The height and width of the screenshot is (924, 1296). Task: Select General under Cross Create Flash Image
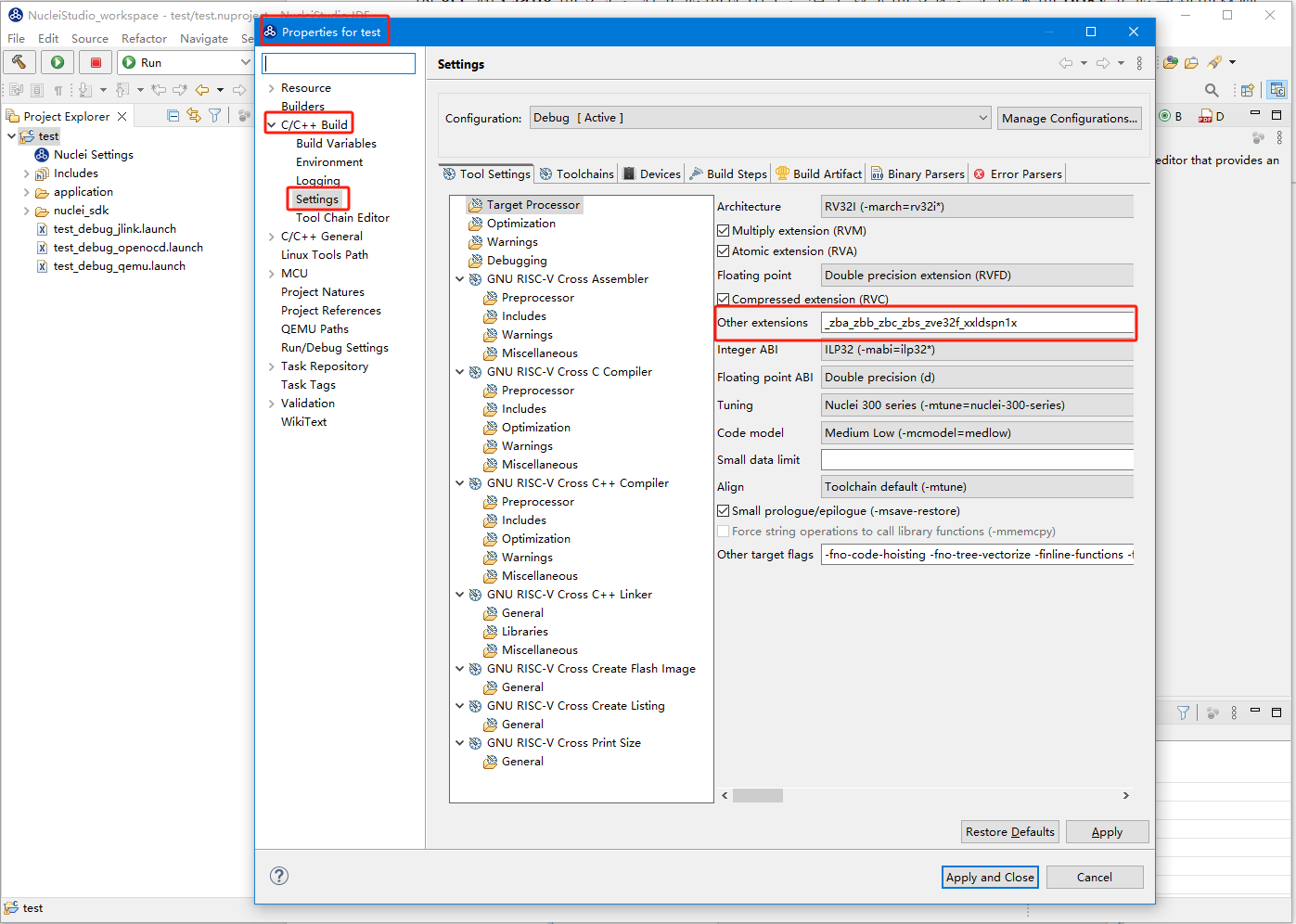click(522, 687)
